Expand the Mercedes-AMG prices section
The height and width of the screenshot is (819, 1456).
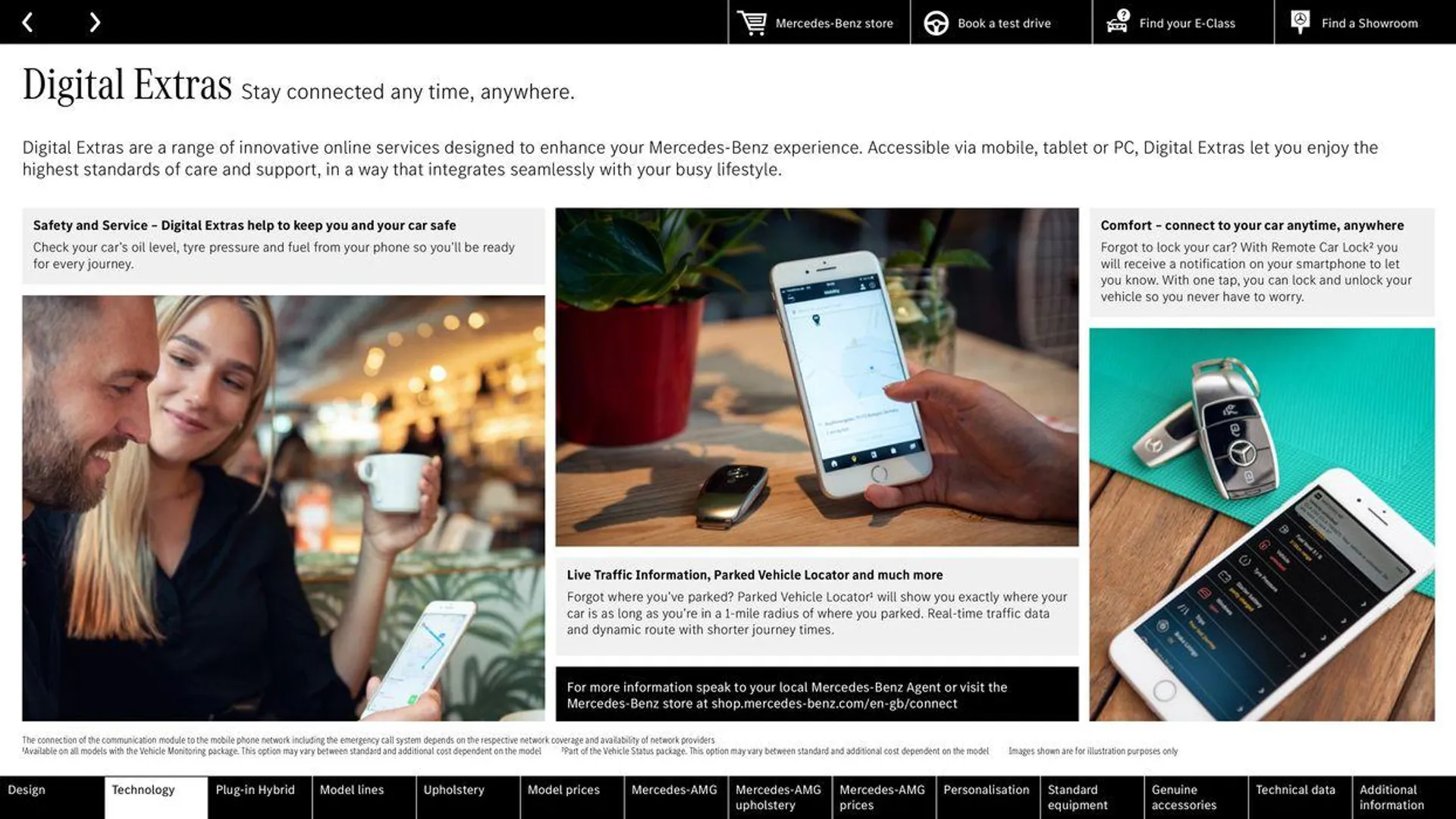click(x=883, y=797)
